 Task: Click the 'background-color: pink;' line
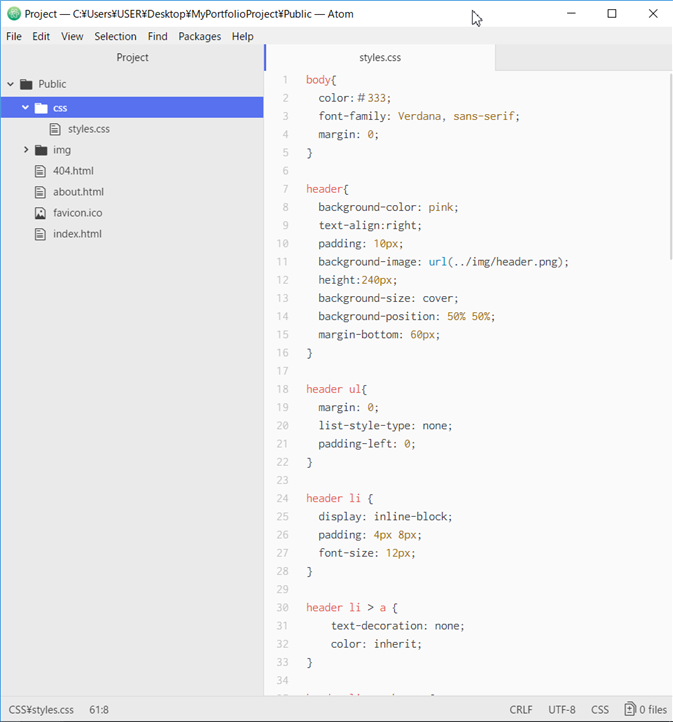tap(388, 207)
